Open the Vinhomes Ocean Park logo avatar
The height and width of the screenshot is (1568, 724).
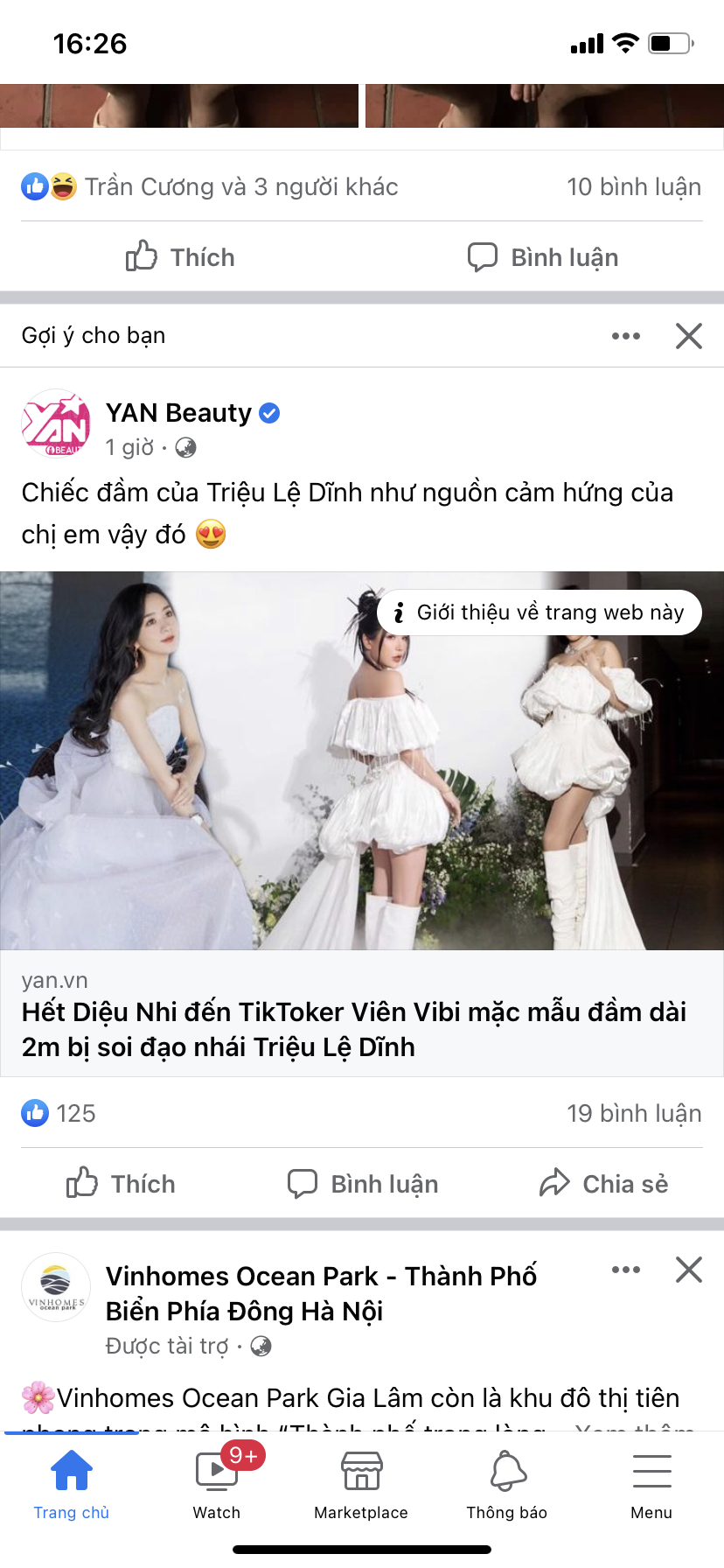coord(56,1287)
